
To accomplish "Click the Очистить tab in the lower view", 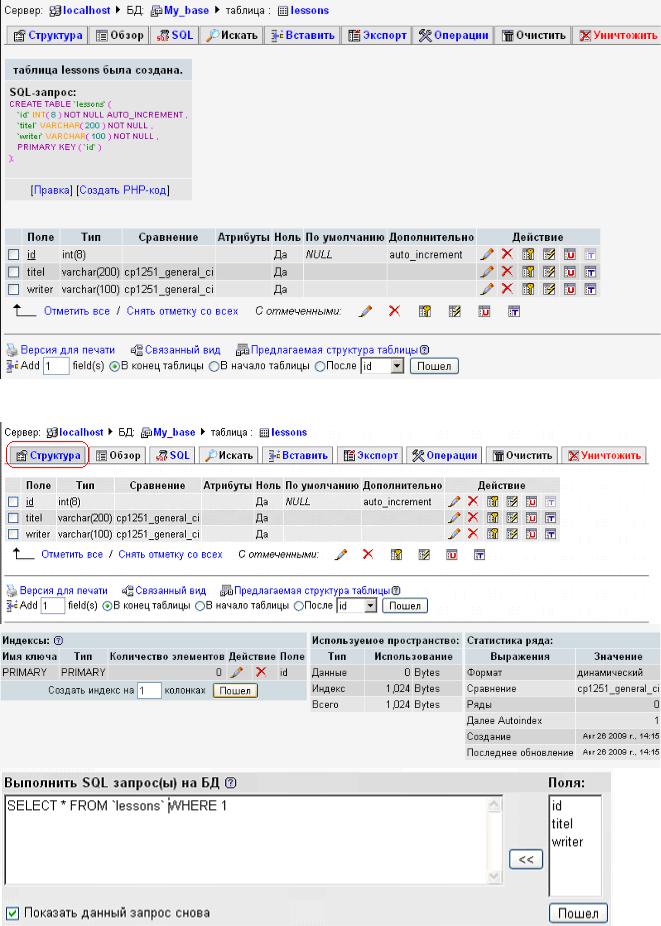I will pos(522,455).
